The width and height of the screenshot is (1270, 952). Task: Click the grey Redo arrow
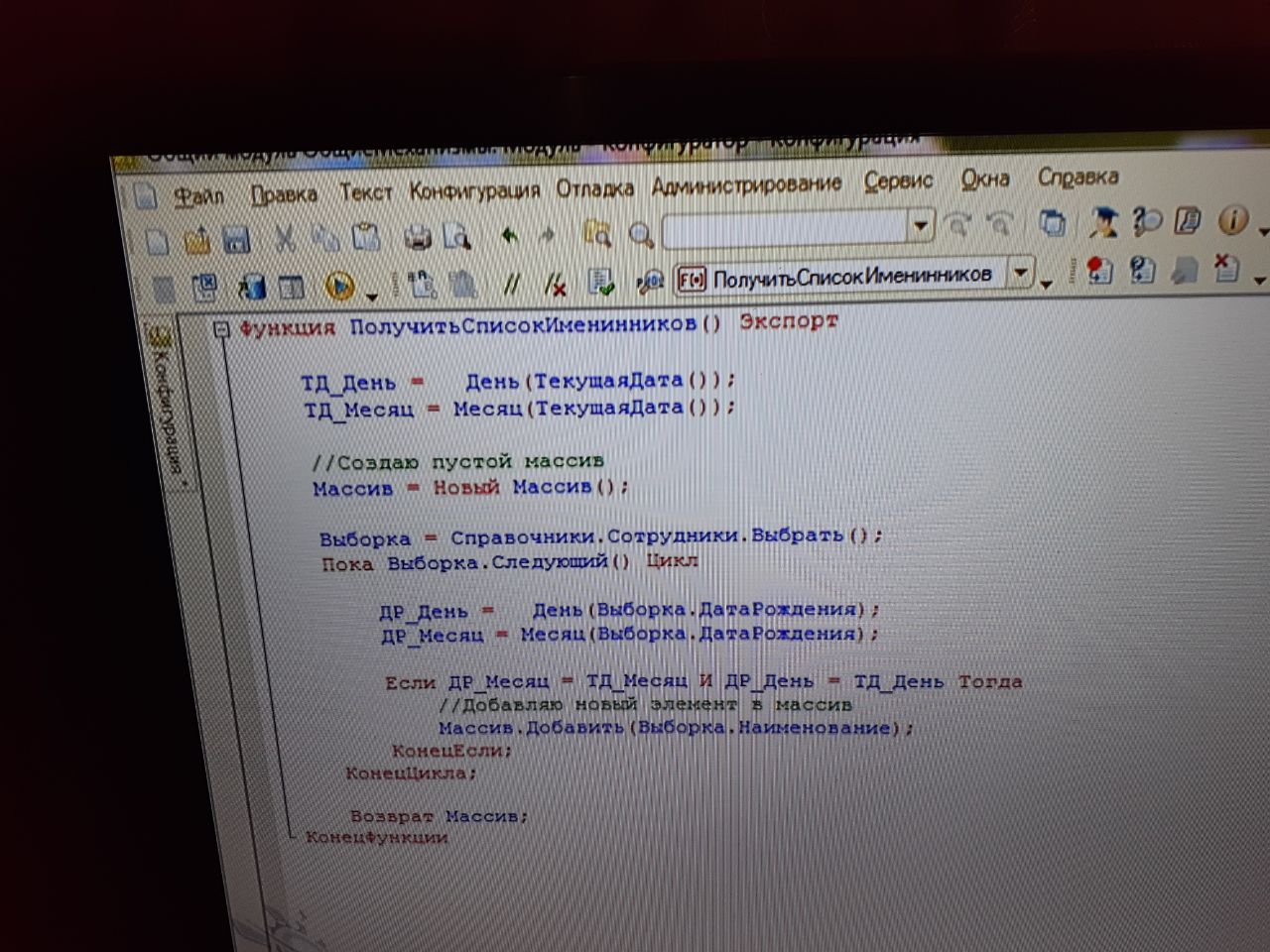tap(547, 235)
